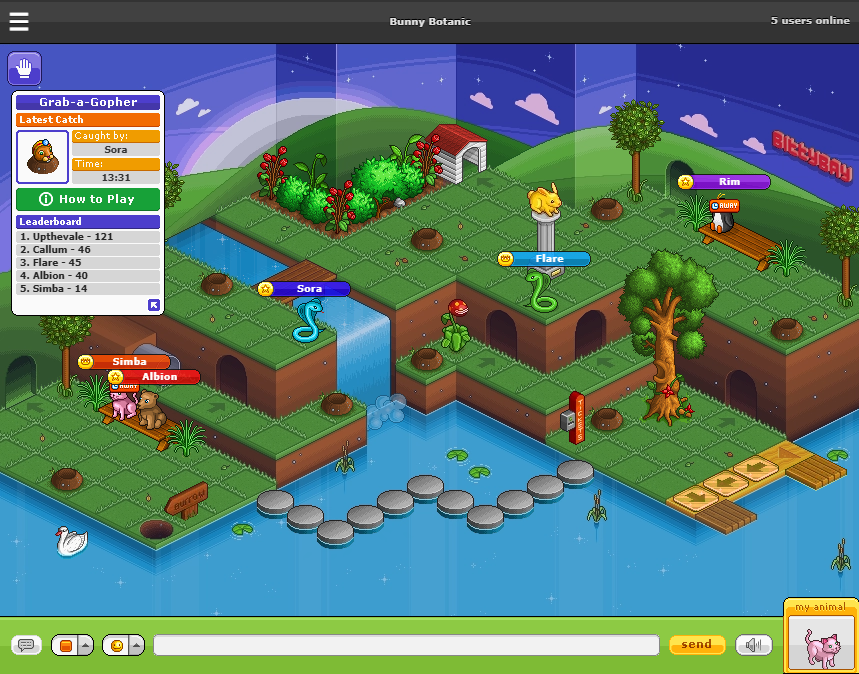859x674 pixels.
Task: Click the wooden Burrow sign
Action: 187,500
